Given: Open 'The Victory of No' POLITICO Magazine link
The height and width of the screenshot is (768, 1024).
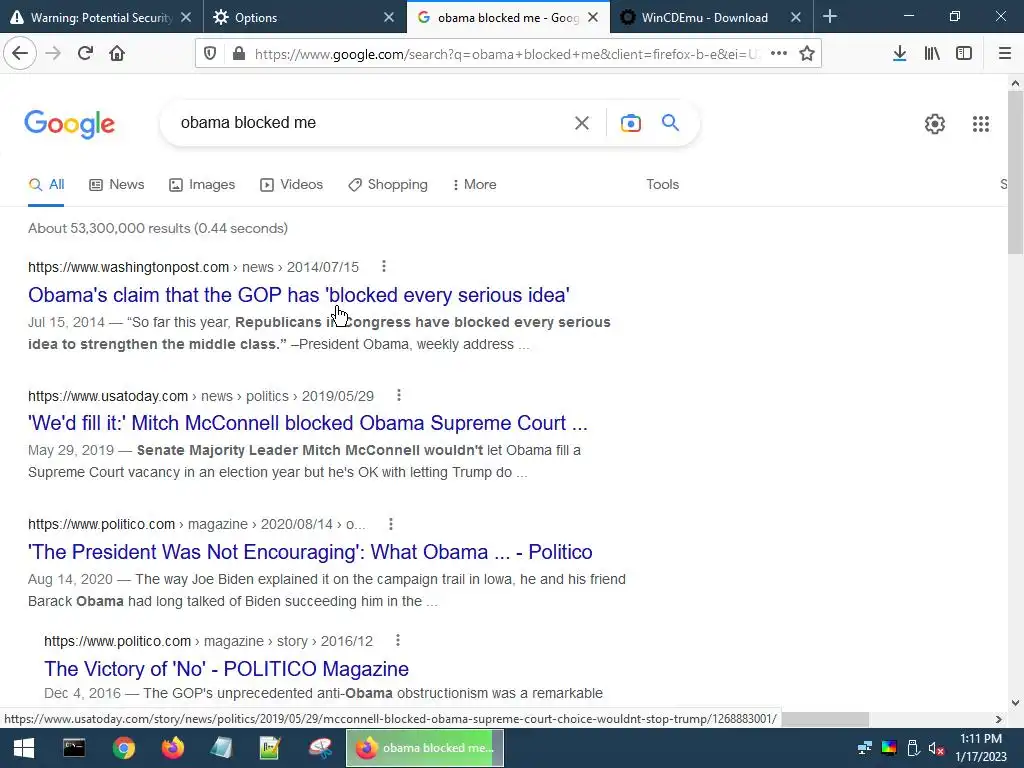Looking at the screenshot, I should coord(226,669).
